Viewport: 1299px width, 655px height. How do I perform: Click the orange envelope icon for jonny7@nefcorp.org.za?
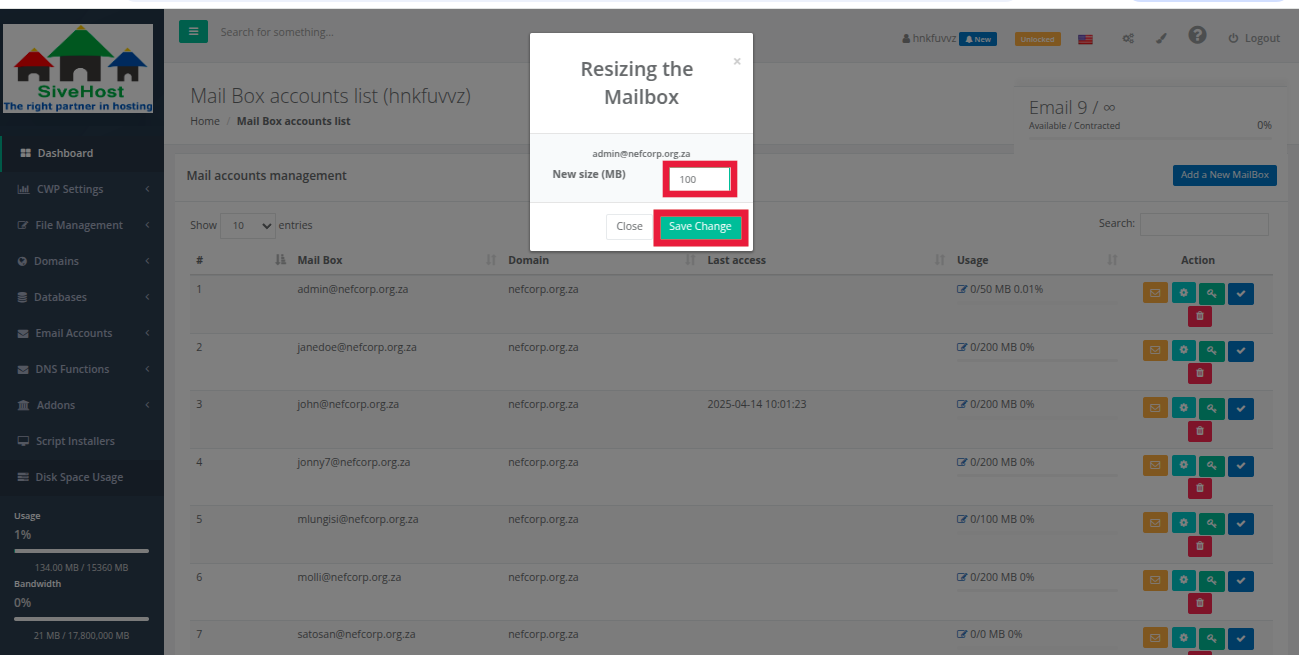pyautogui.click(x=1155, y=466)
